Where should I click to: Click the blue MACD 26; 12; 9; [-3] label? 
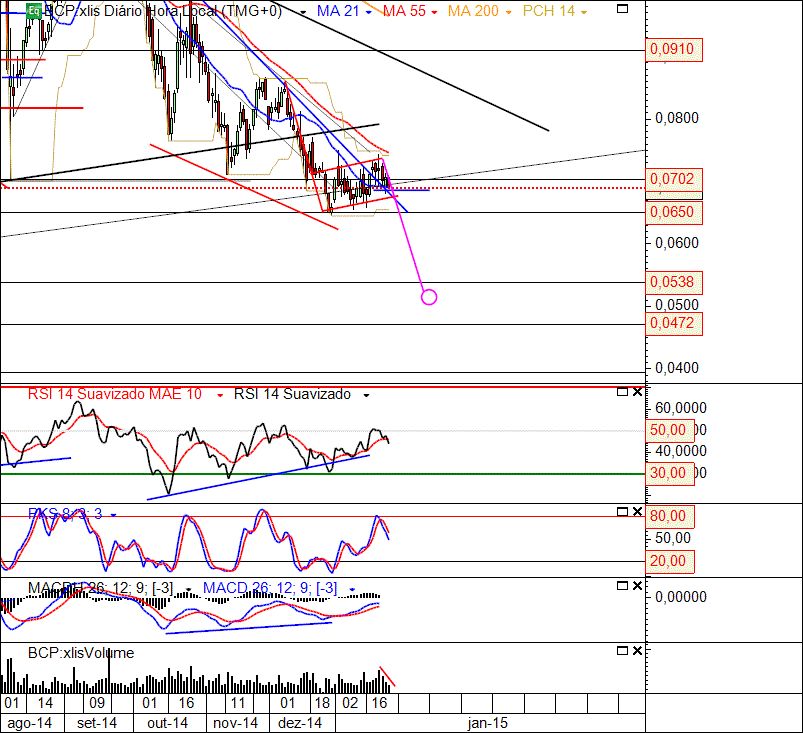pos(270,588)
